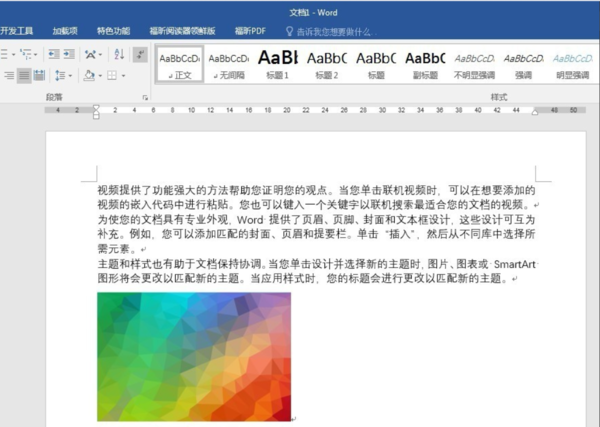Click the word "Word" in the second paragraph
The height and width of the screenshot is (427, 600).
coord(250,220)
